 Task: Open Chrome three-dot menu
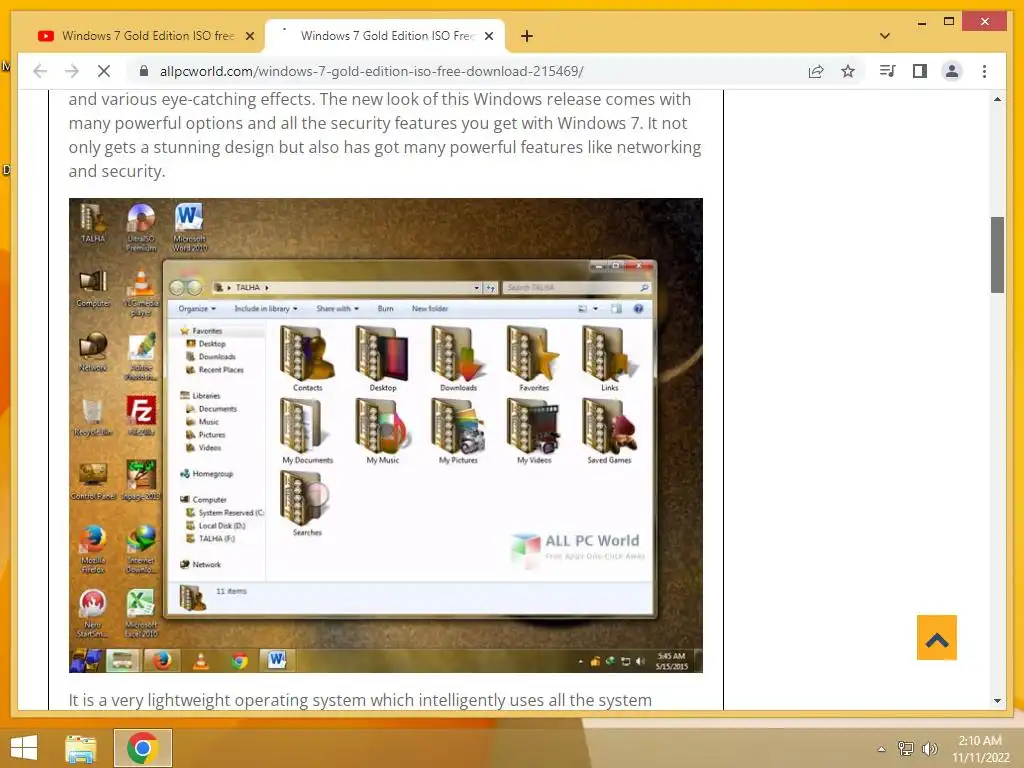[x=984, y=71]
